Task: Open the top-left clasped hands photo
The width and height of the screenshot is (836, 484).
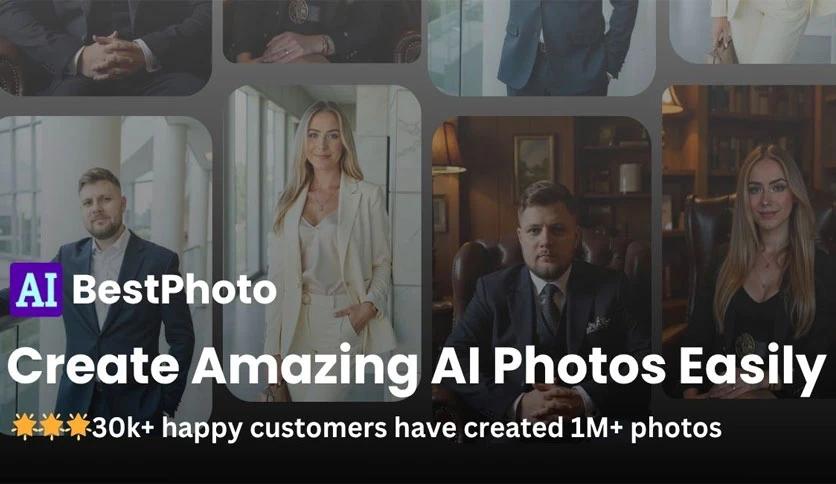Action: coord(106,47)
